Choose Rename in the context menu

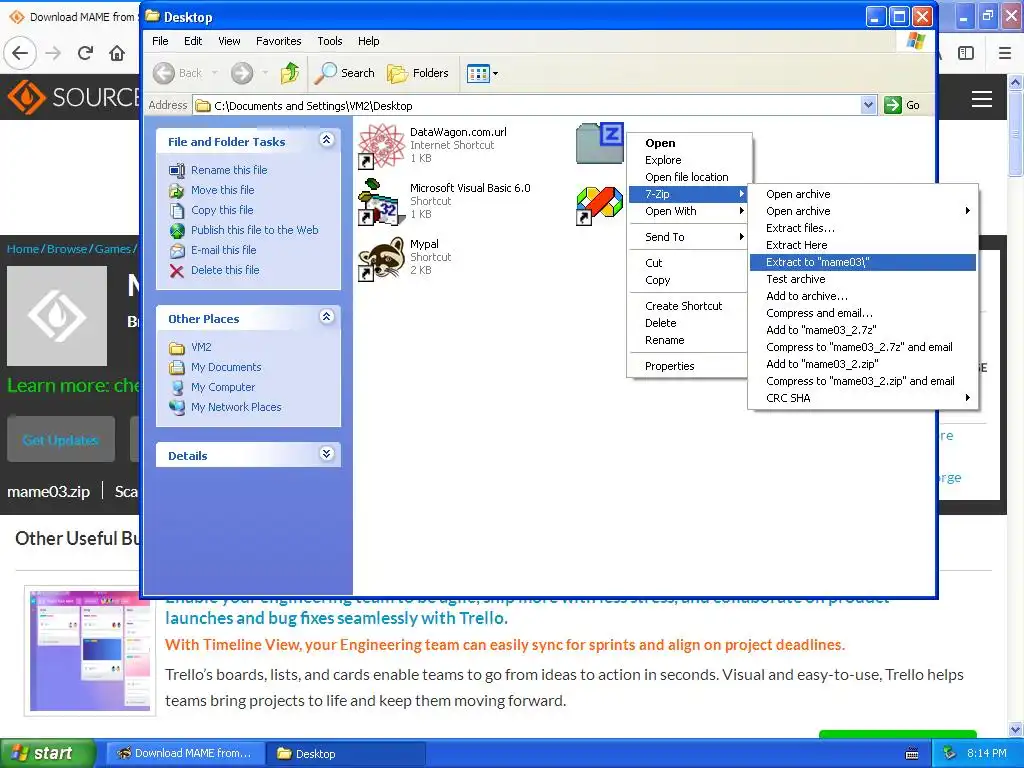(x=688, y=340)
